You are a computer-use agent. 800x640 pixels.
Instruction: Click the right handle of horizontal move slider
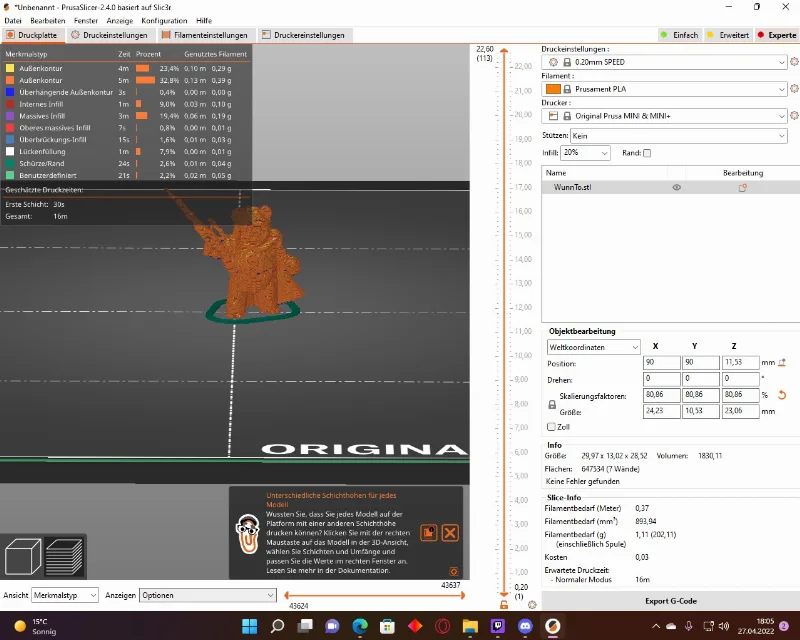(x=462, y=595)
